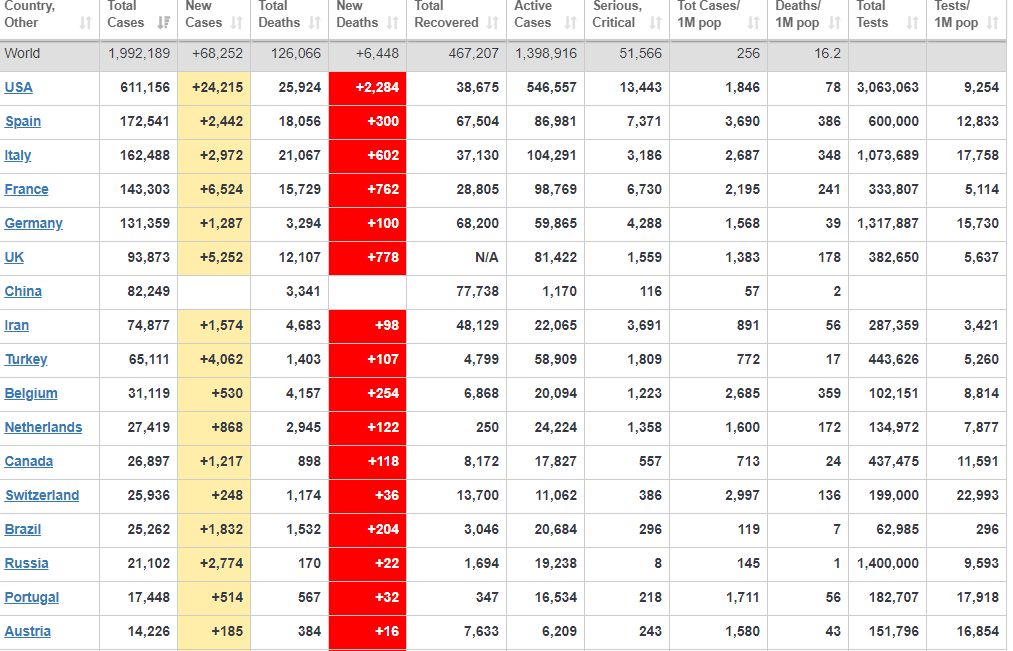This screenshot has width=1013, height=651.
Task: Select the Brazil country link
Action: click(23, 529)
